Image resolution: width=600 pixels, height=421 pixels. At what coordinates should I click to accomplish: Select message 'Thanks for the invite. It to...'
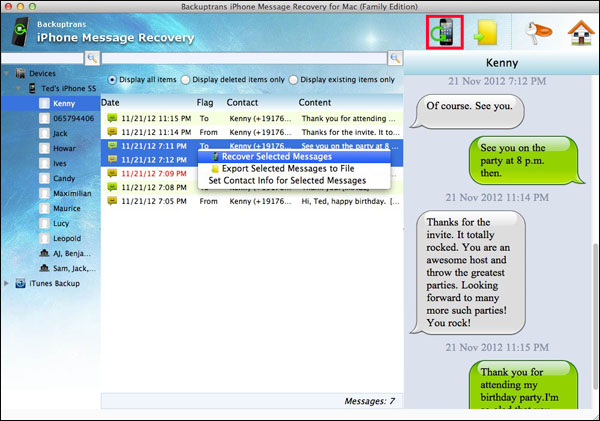[x=252, y=132]
